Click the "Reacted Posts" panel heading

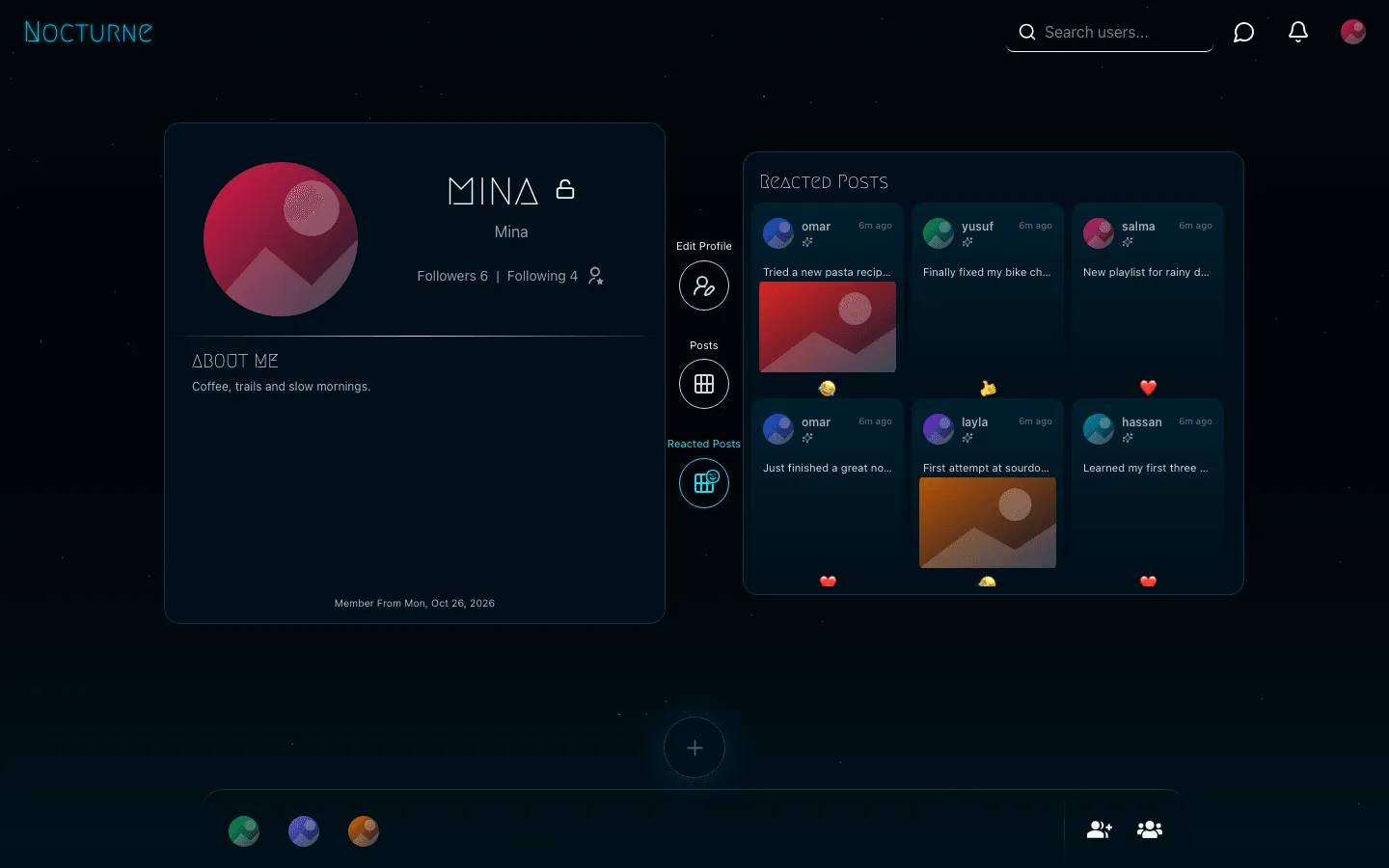pos(824,181)
